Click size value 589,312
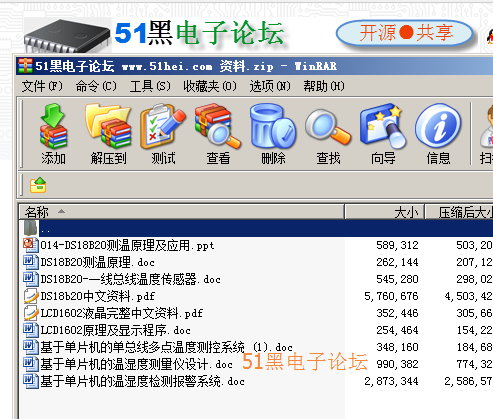The height and width of the screenshot is (419, 493). 397,245
